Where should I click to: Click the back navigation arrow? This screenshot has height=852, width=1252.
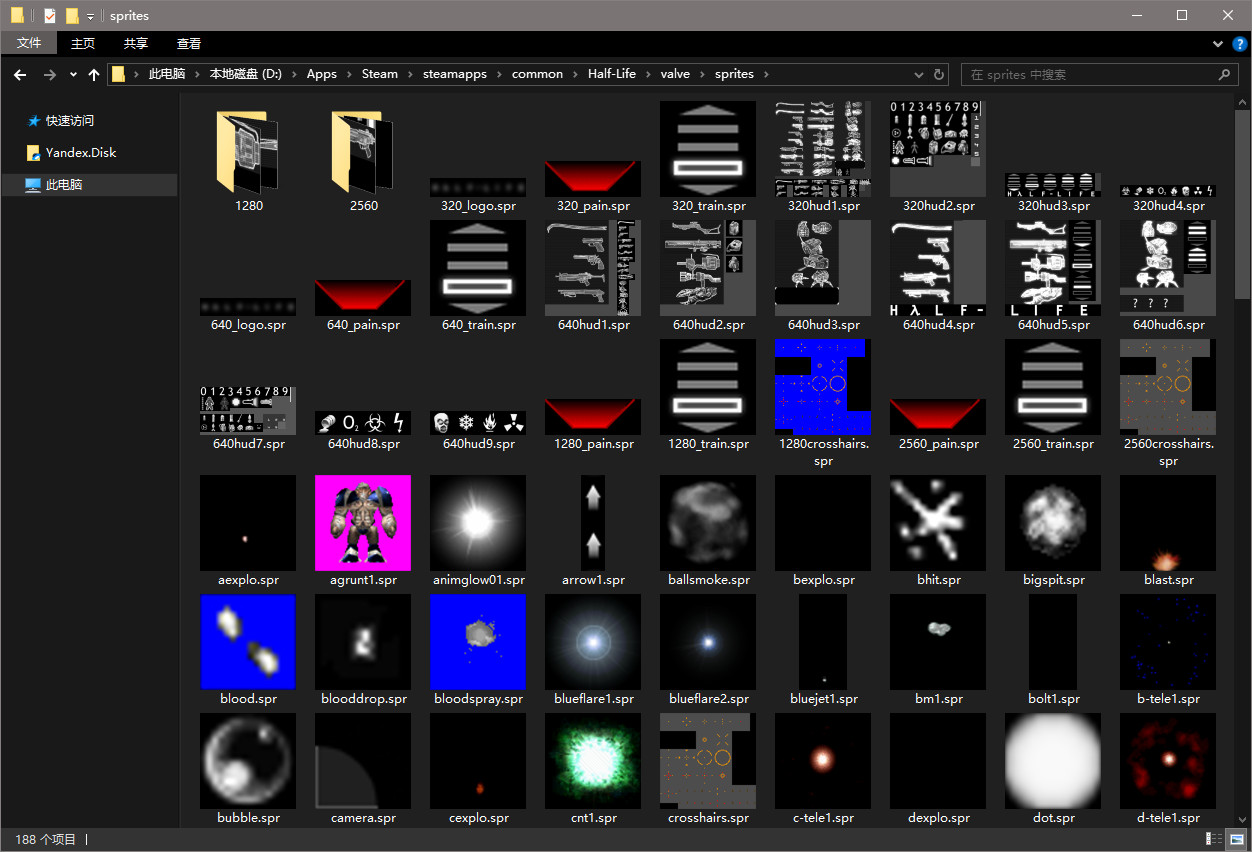20,74
